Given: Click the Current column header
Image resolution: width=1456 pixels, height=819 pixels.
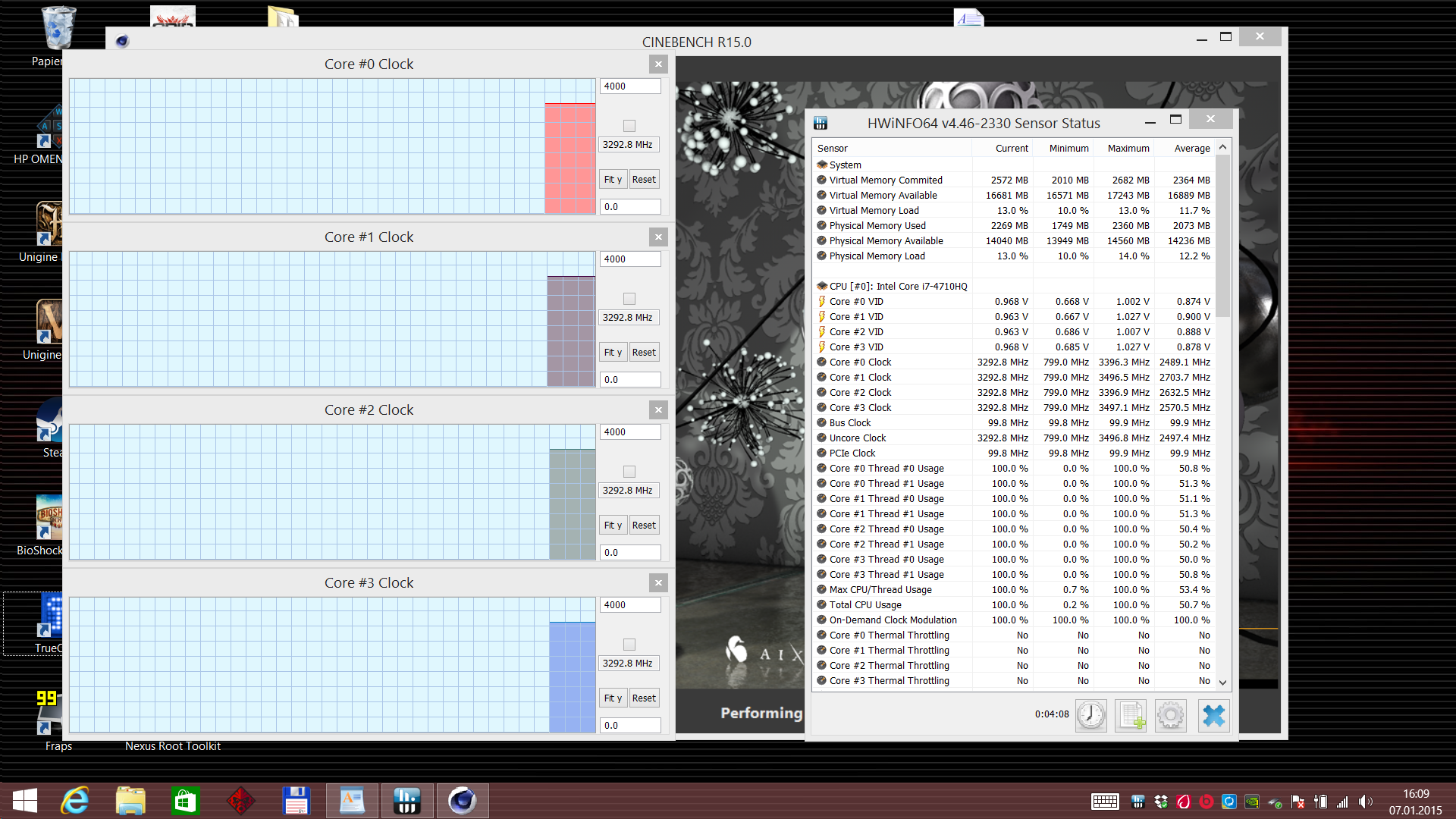Looking at the screenshot, I should coord(1003,149).
